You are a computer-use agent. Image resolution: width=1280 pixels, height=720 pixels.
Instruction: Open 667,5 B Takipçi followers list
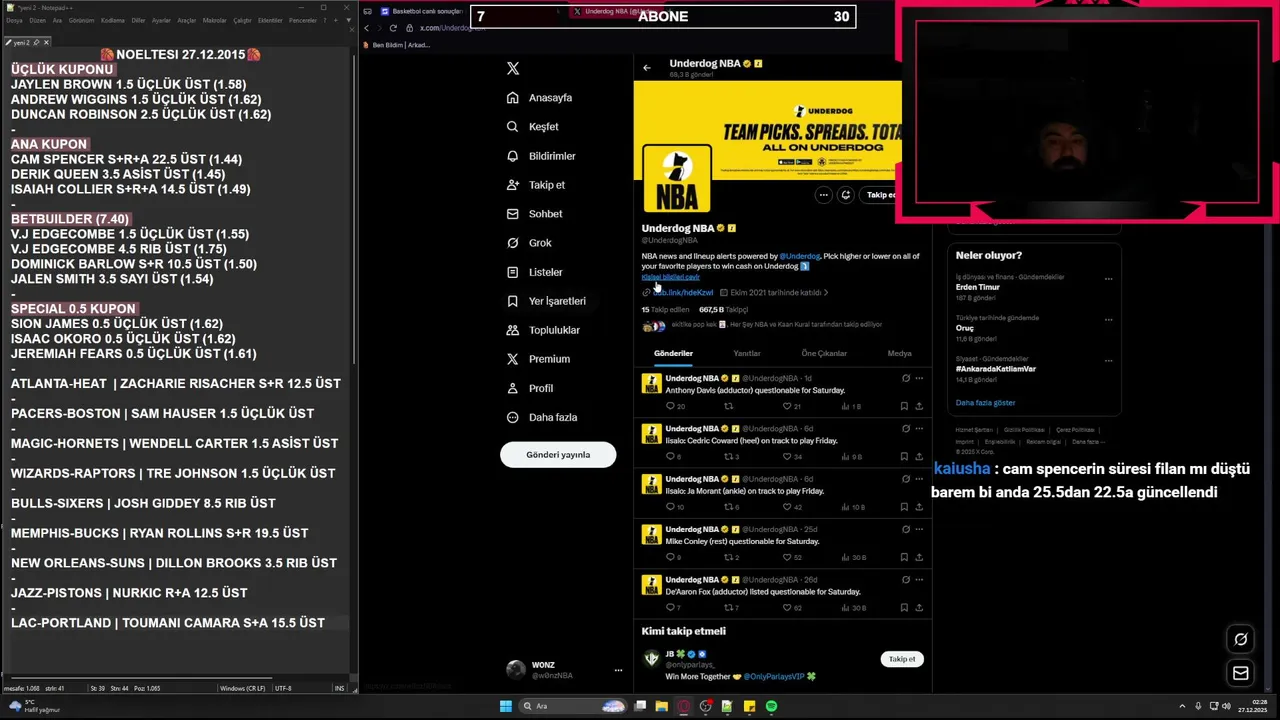(723, 310)
